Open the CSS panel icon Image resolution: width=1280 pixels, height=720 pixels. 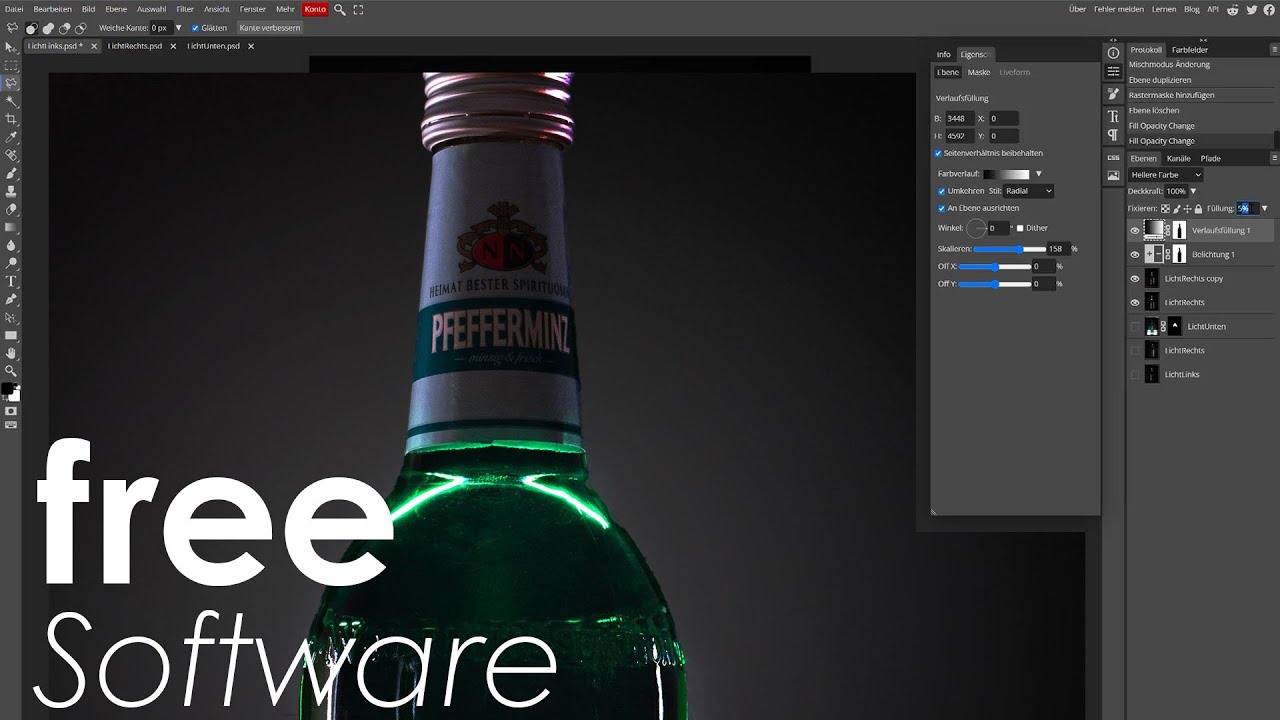pyautogui.click(x=1113, y=157)
